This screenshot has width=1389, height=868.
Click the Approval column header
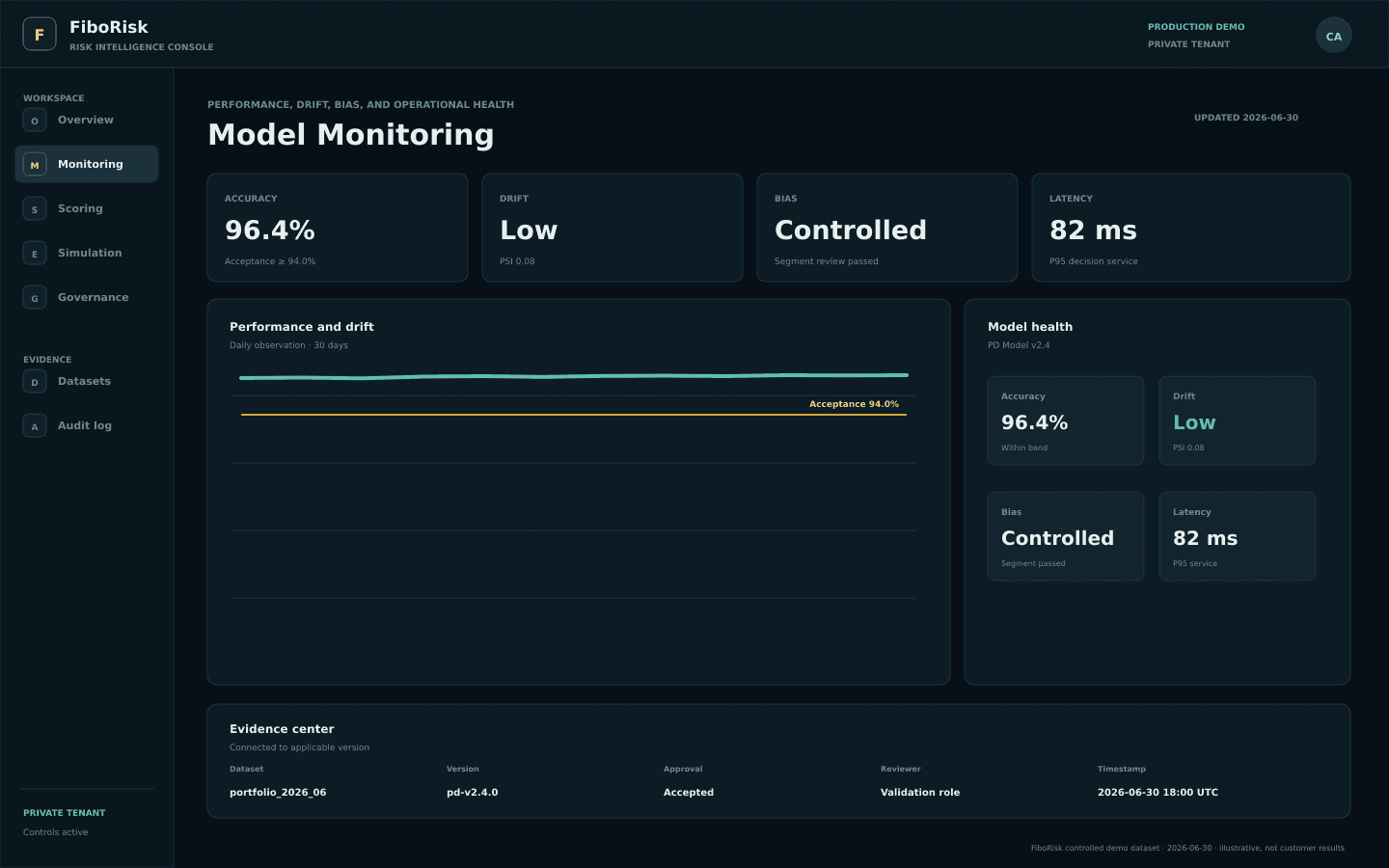[683, 770]
